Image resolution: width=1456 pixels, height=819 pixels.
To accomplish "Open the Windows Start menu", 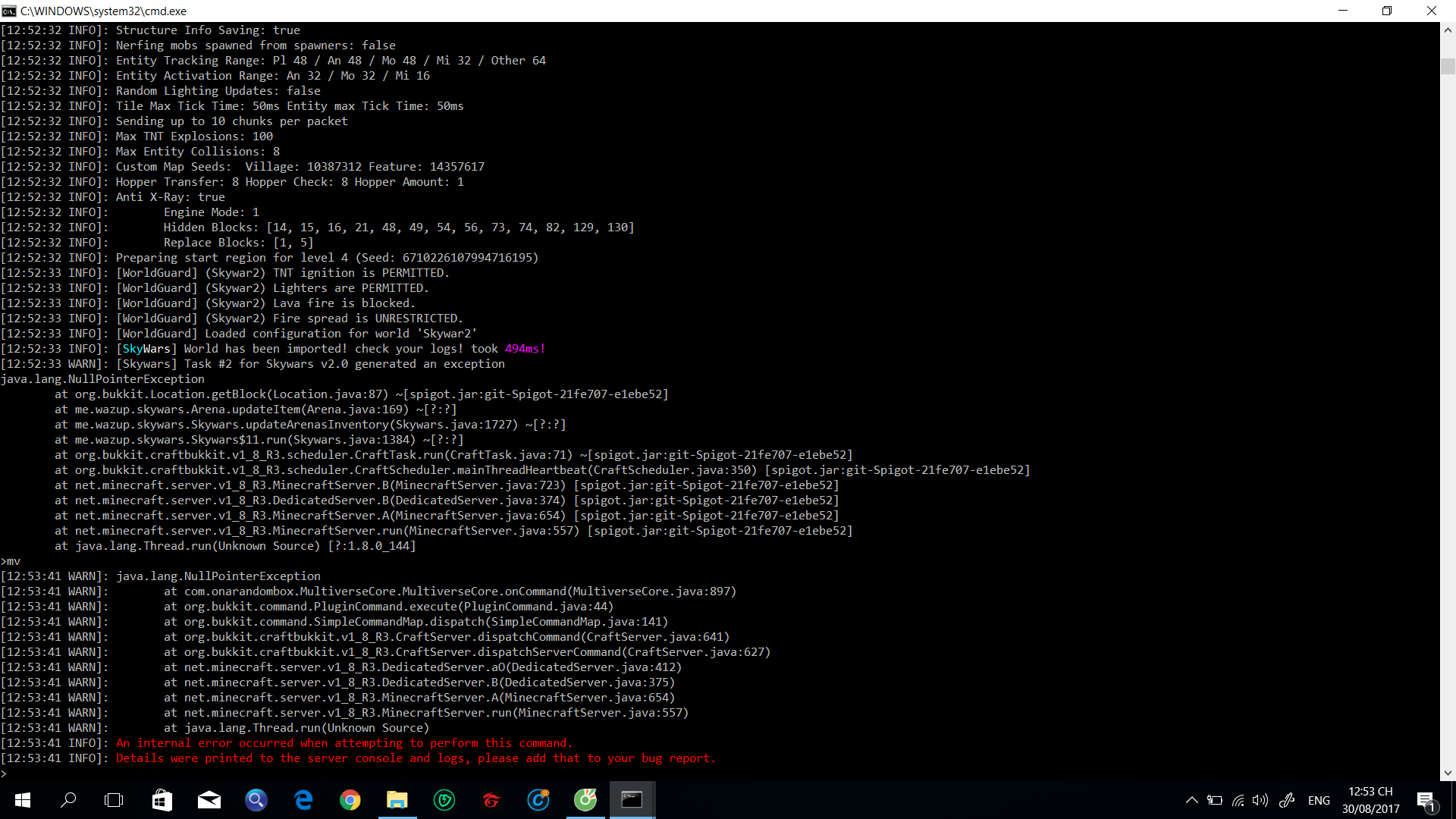I will tap(23, 800).
